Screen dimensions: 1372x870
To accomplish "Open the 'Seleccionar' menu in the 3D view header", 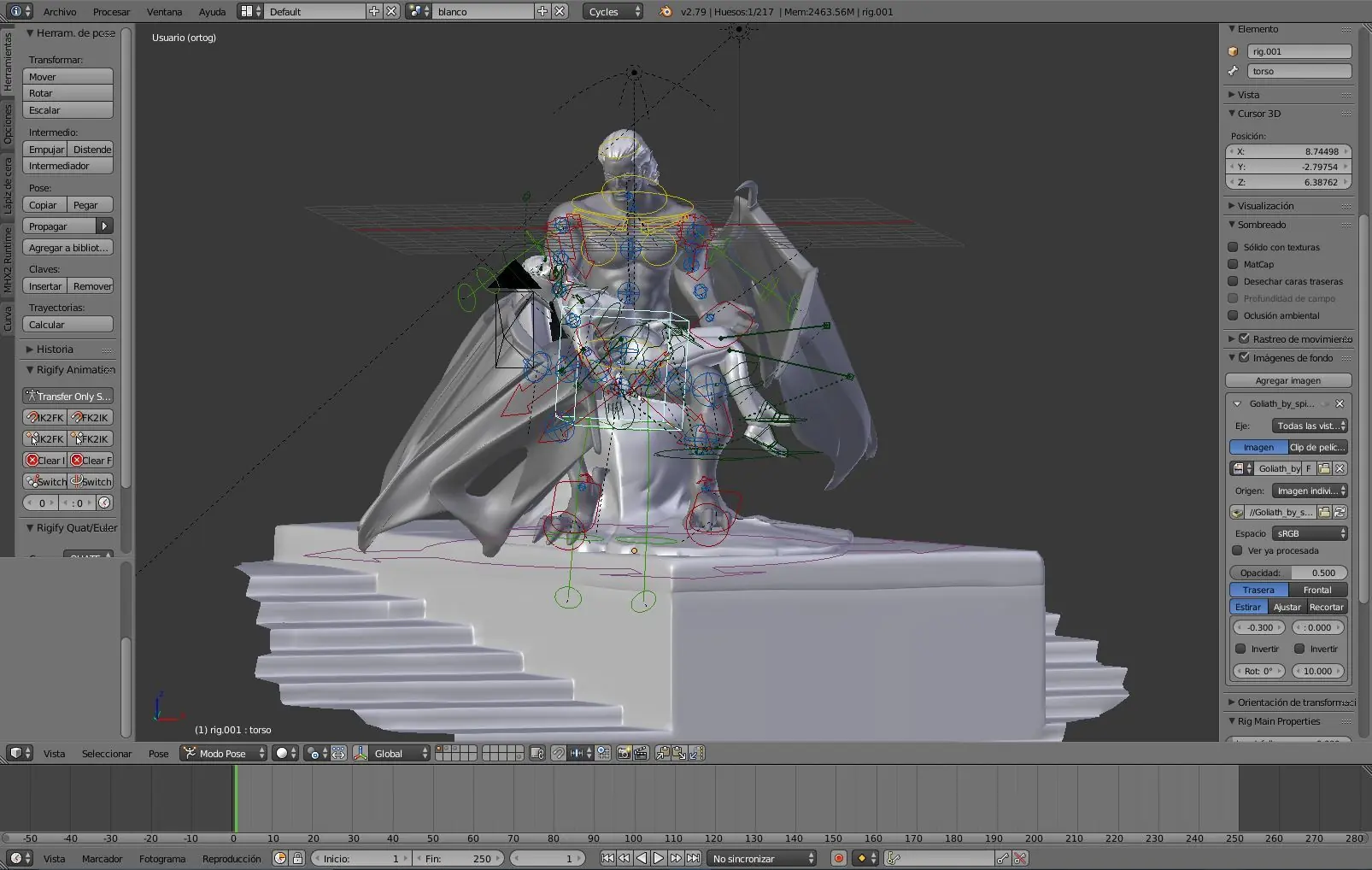I will [107, 754].
